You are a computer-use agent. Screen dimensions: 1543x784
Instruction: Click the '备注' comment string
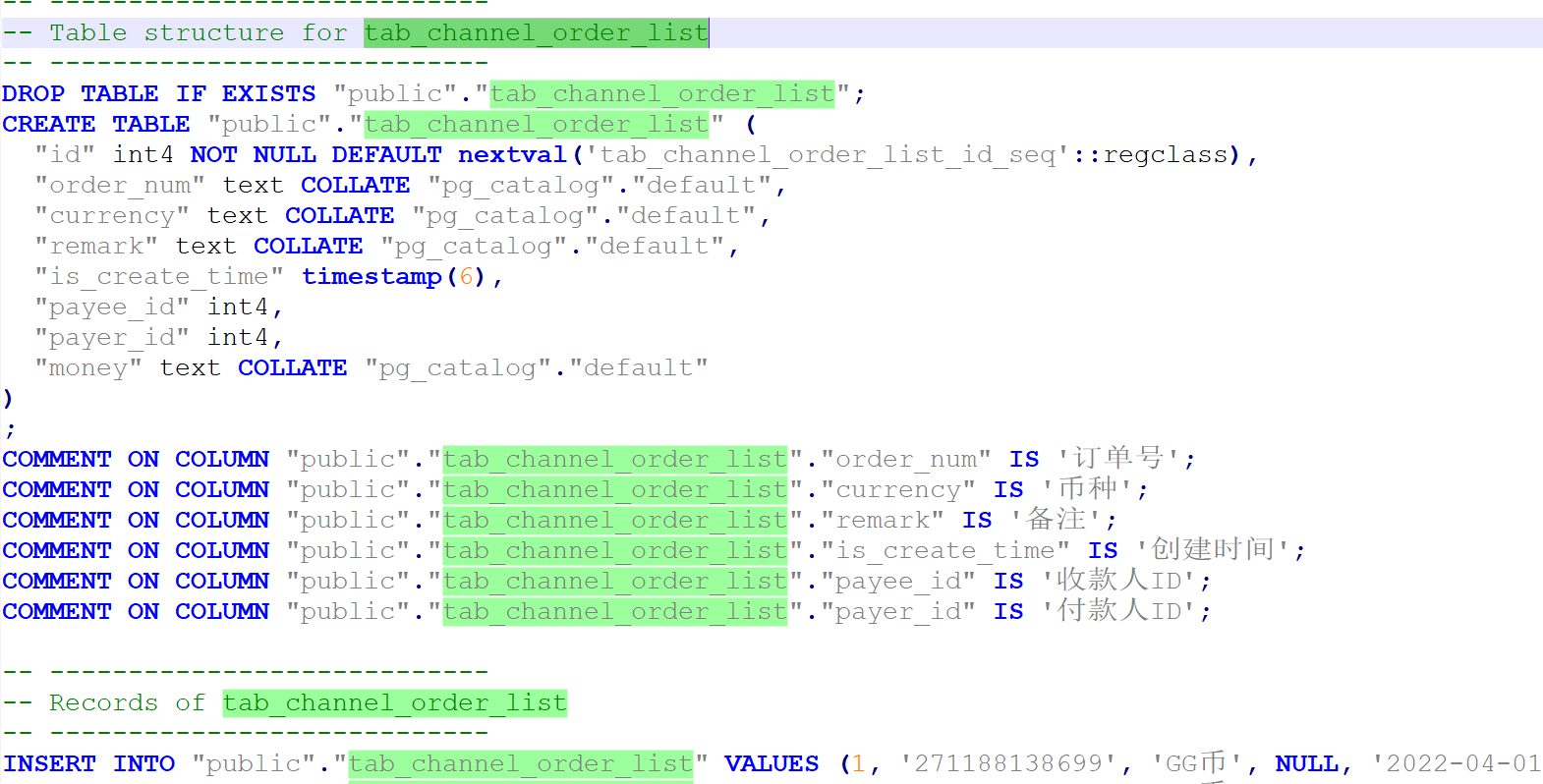[x=1057, y=519]
